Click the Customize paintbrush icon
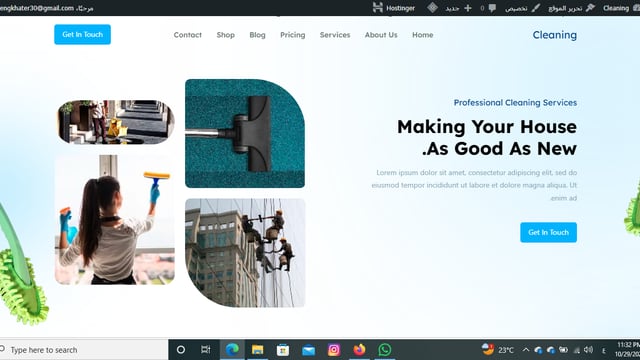Screen dimensions: 640x360 [536, 8]
